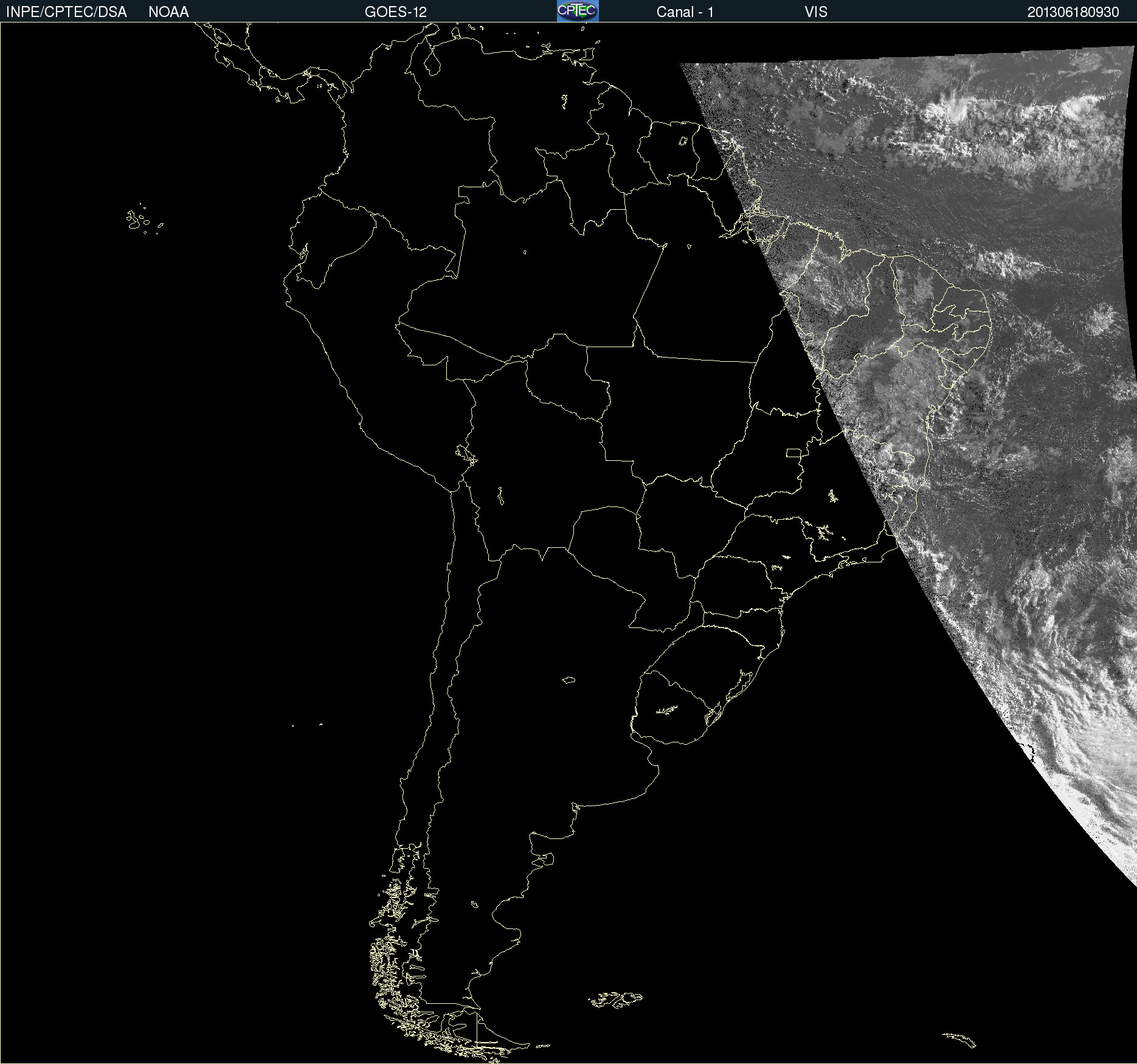Click the NOAA label in the header
1137x1064 pixels.
tap(168, 12)
